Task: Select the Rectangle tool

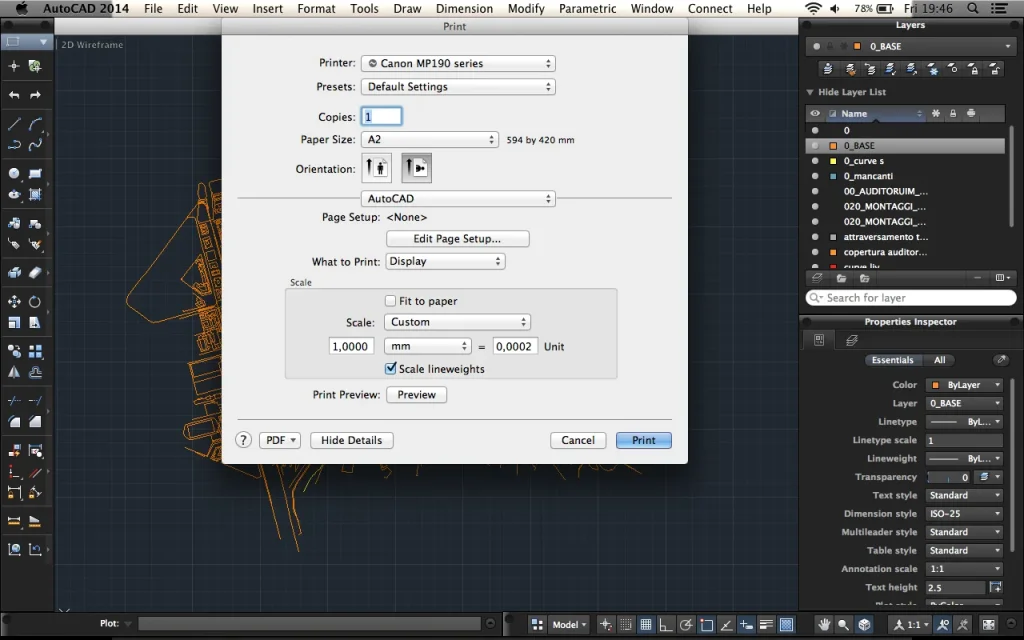Action: click(x=35, y=173)
